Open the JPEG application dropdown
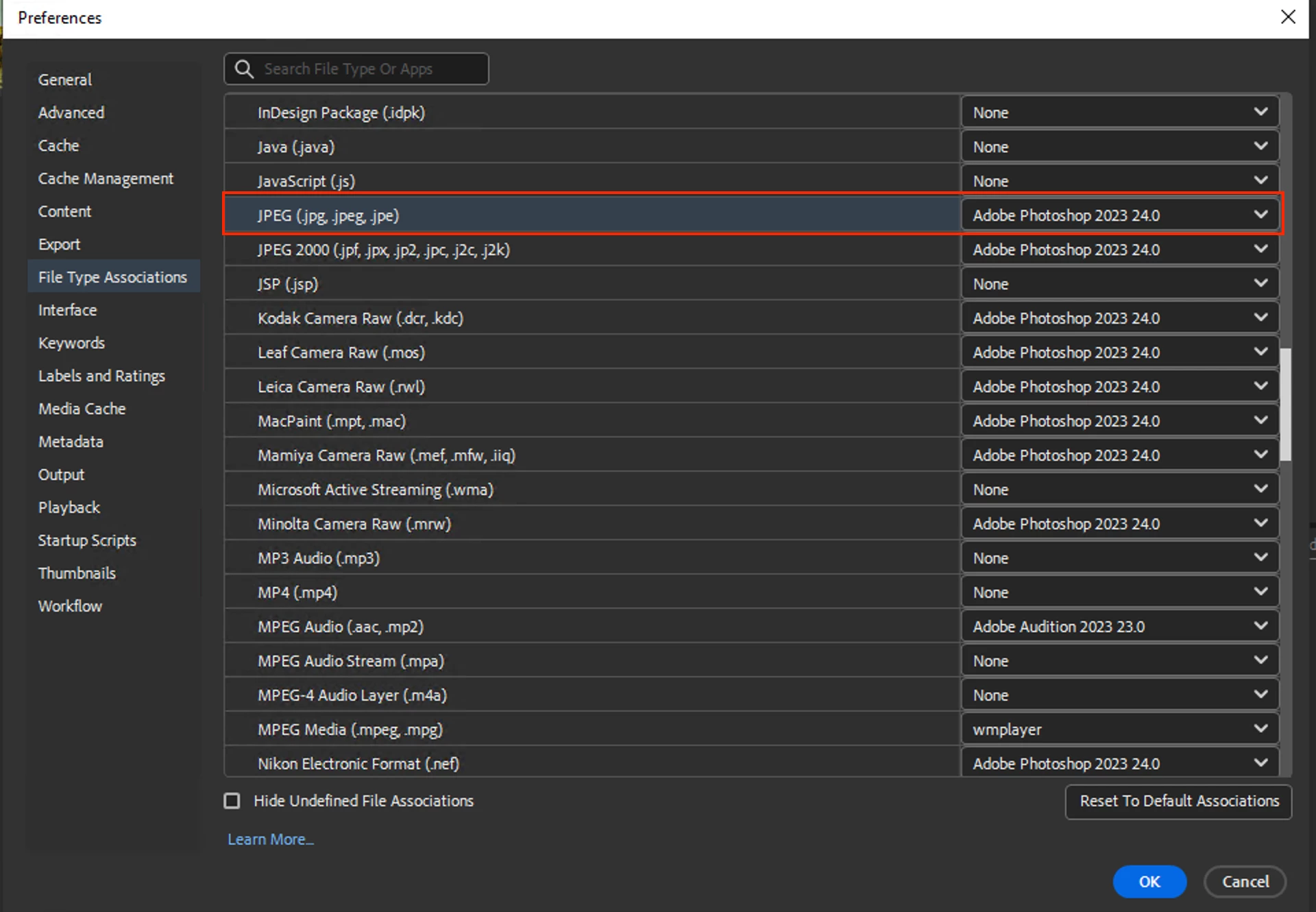Viewport: 1316px width, 912px height. tap(1120, 215)
